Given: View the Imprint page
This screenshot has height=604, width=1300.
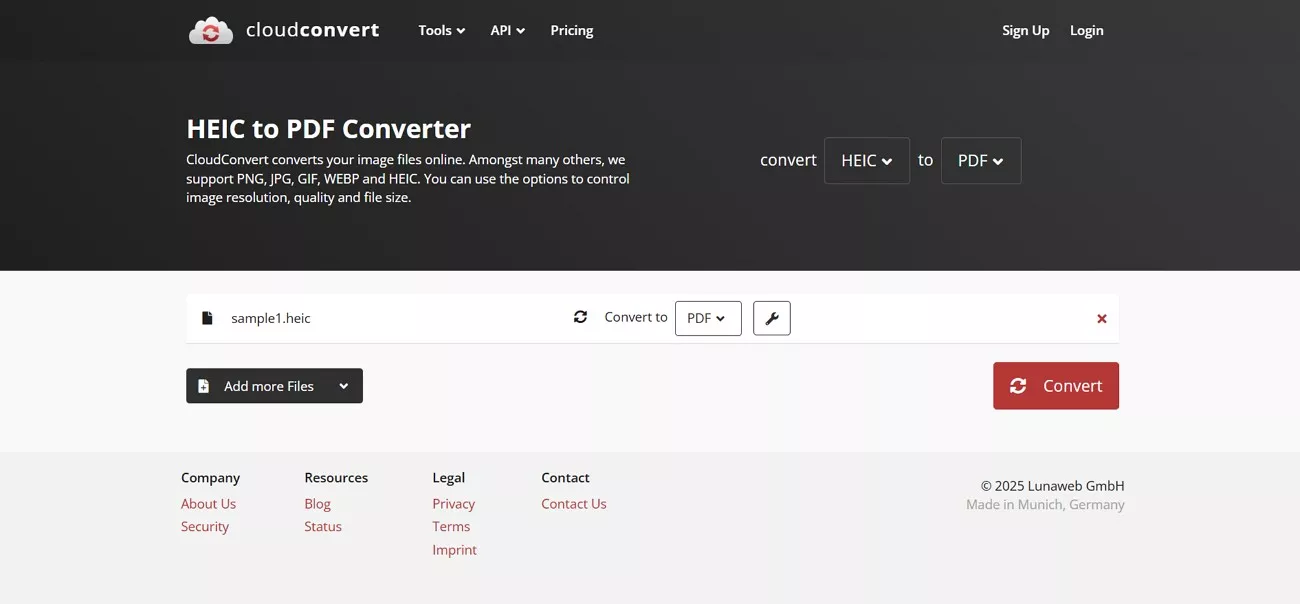Looking at the screenshot, I should click(454, 549).
